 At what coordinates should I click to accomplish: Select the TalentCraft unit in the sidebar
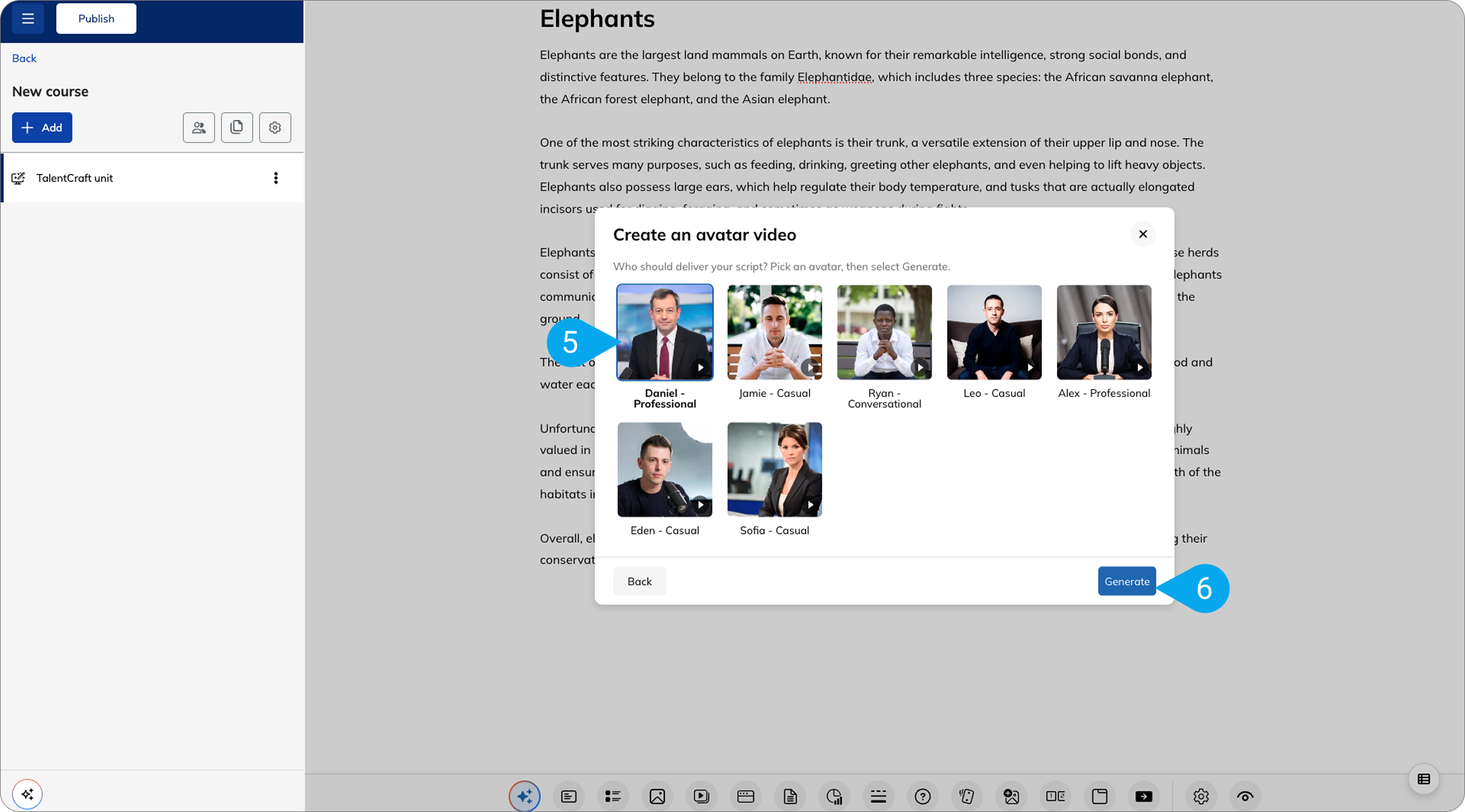(153, 178)
